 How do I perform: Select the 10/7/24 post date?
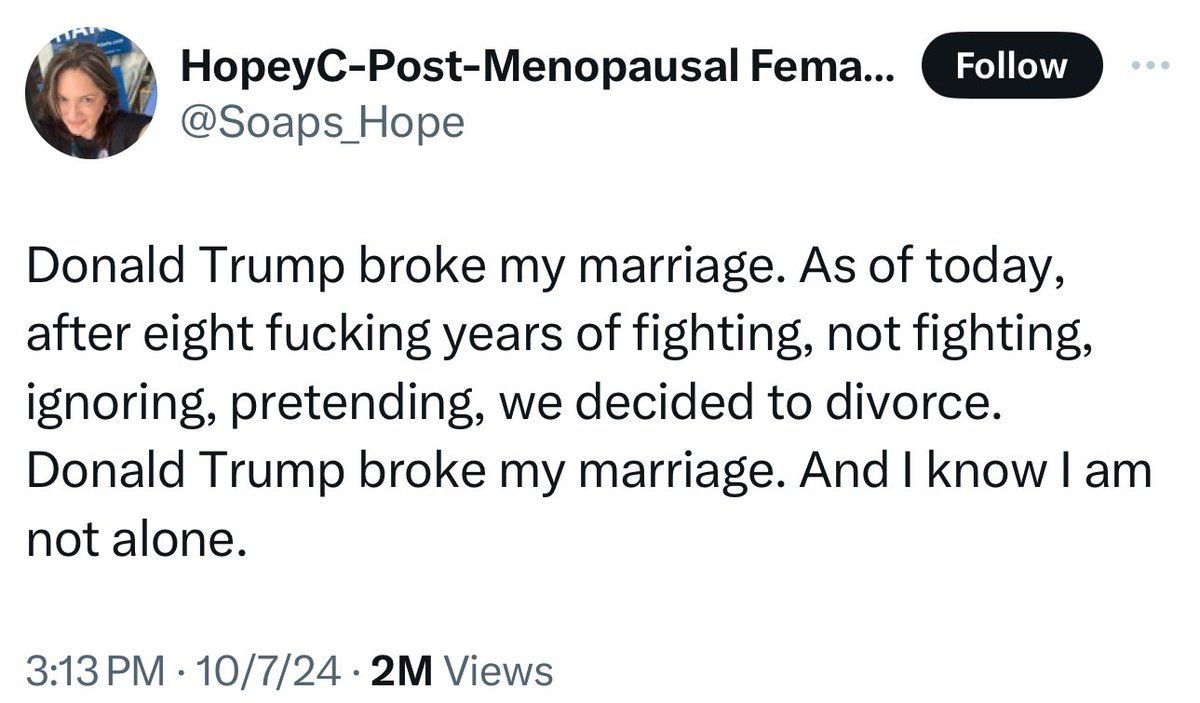[x=266, y=669]
